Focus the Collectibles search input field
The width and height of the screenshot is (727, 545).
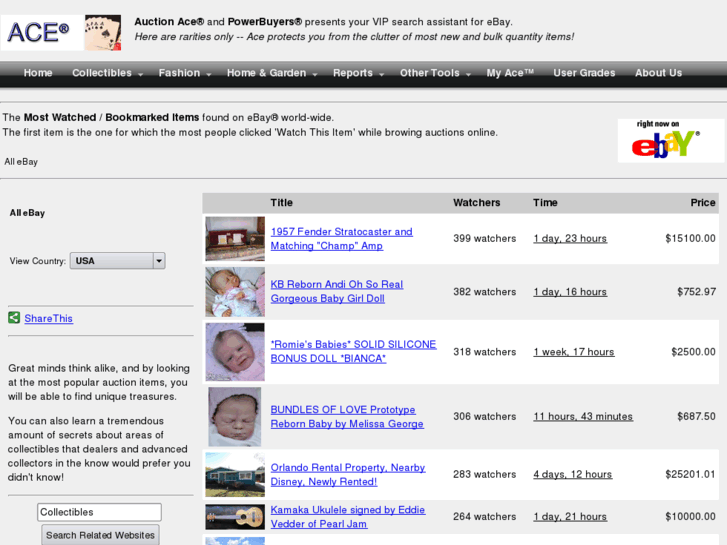click(x=99, y=512)
